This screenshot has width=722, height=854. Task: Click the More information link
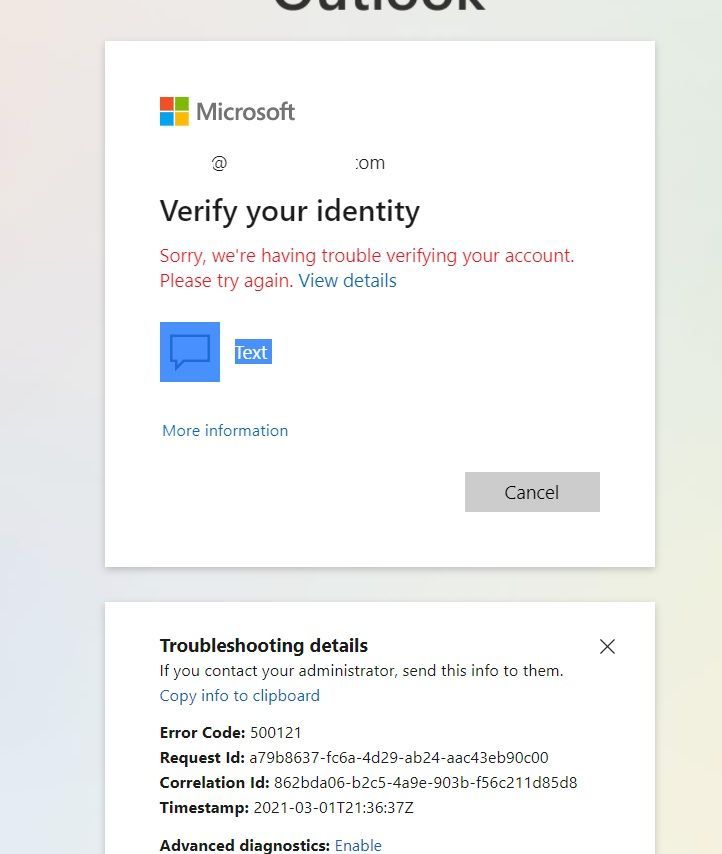point(224,430)
